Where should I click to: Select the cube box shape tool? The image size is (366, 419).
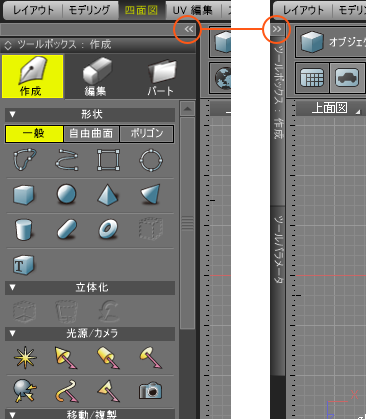coord(24,195)
